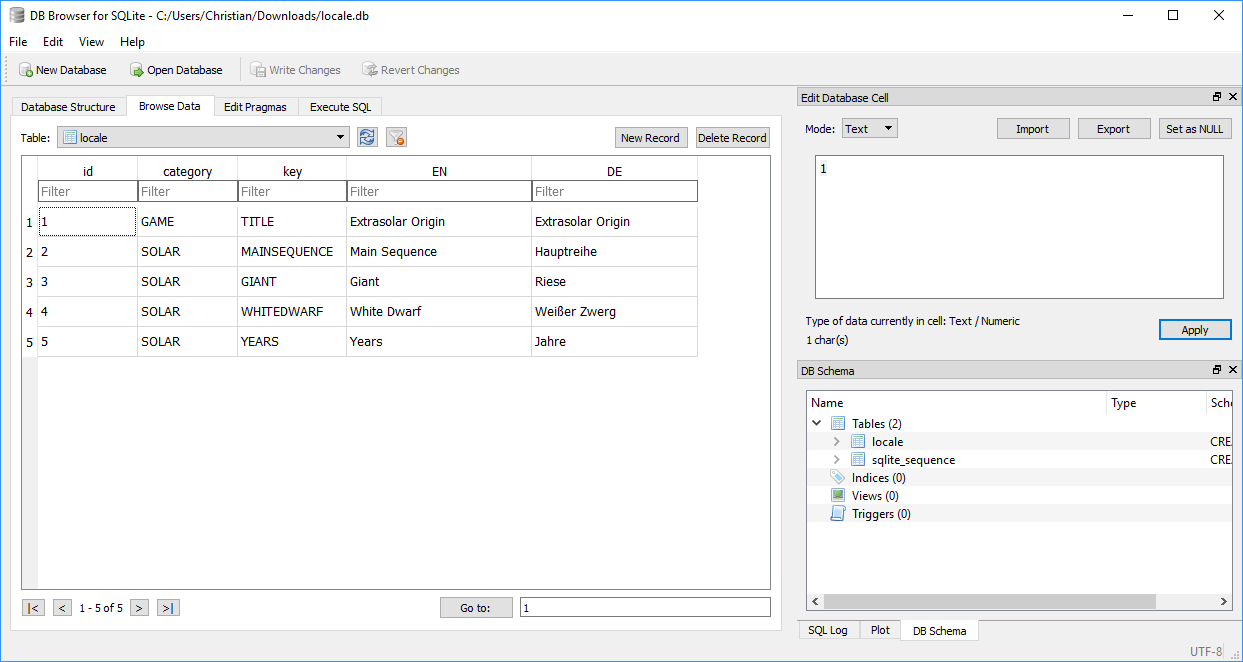The height and width of the screenshot is (662, 1243).
Task: Open the Edit menu
Action: point(53,42)
